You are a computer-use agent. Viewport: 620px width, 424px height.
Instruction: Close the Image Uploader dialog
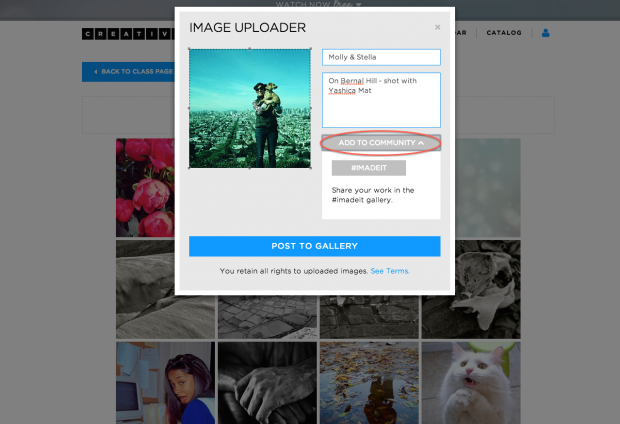coord(437,27)
